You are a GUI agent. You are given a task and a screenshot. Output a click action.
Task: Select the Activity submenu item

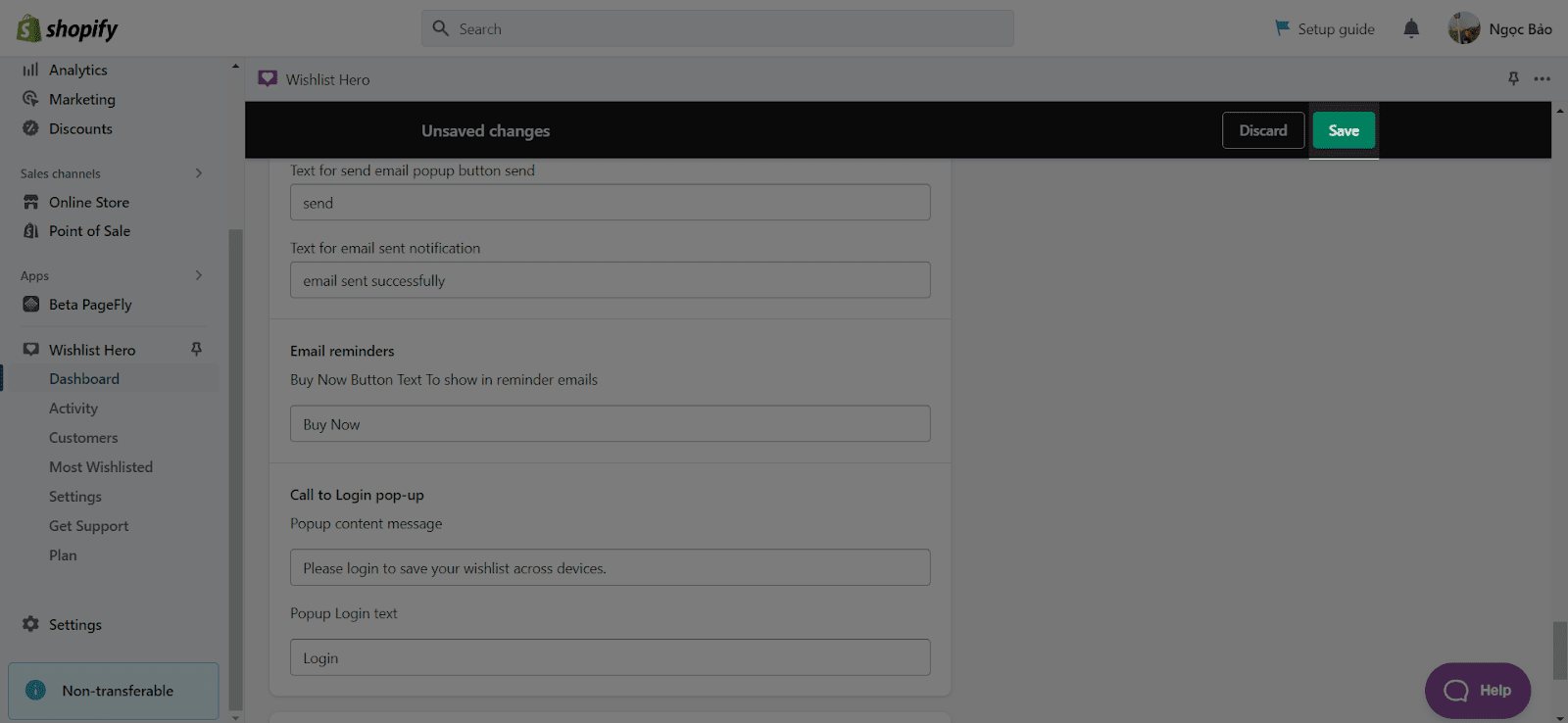[x=73, y=409]
